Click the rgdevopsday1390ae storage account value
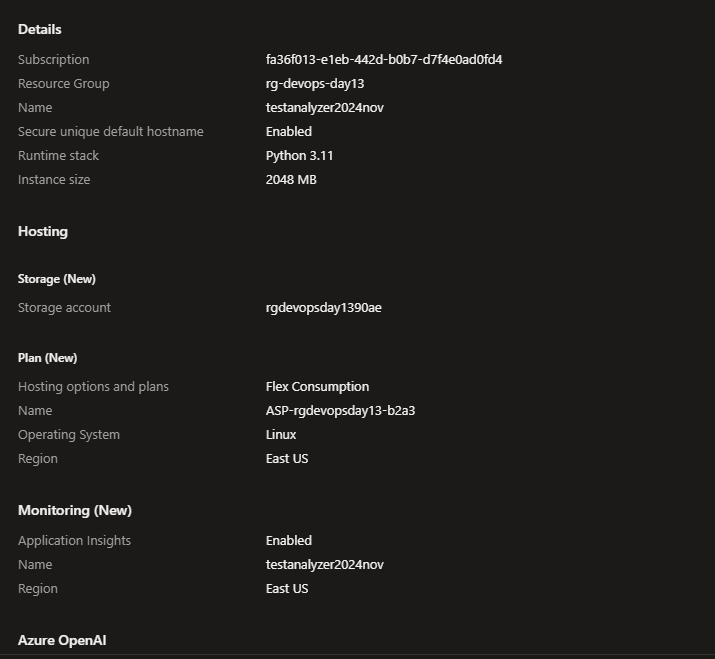715x659 pixels. tap(323, 308)
